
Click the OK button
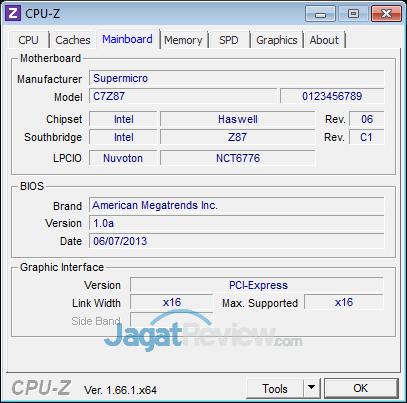[361, 388]
